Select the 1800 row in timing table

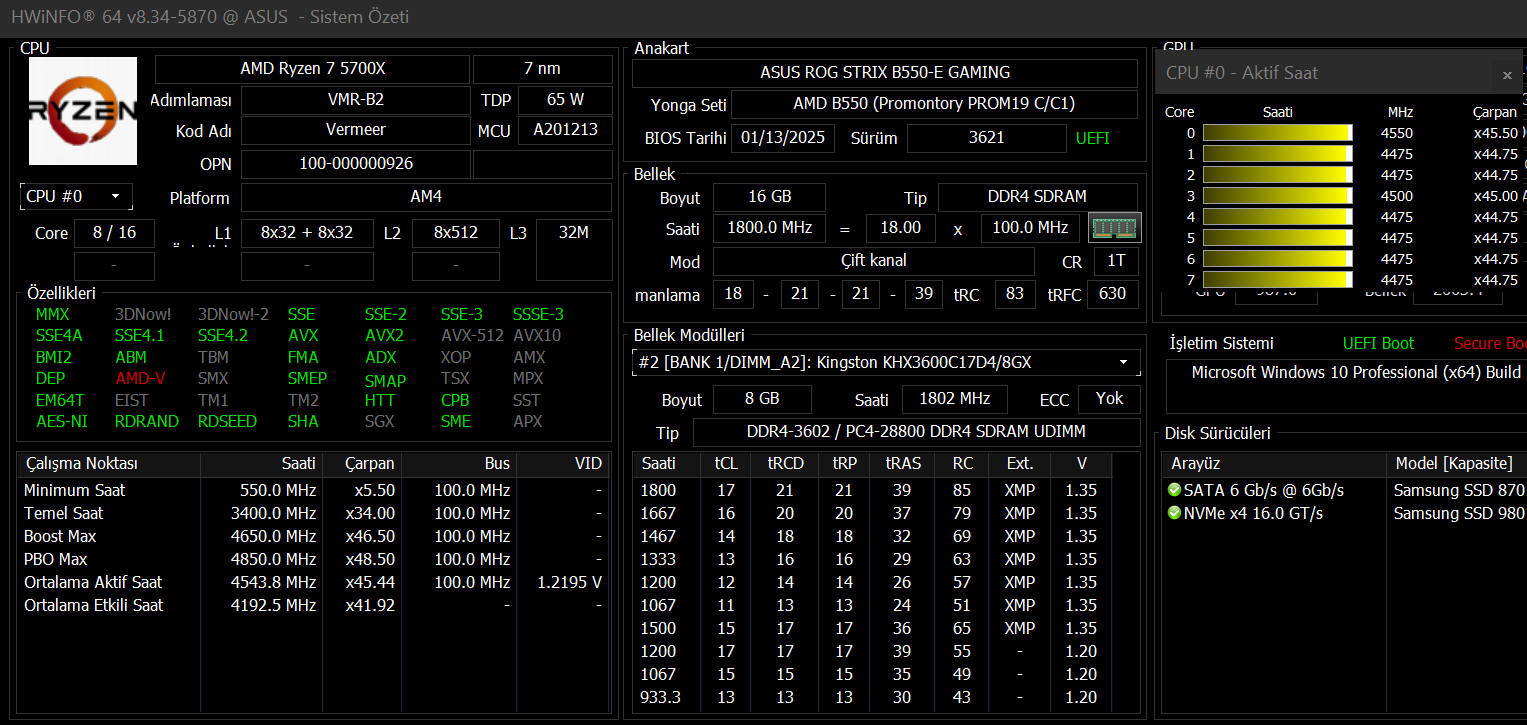pos(872,490)
